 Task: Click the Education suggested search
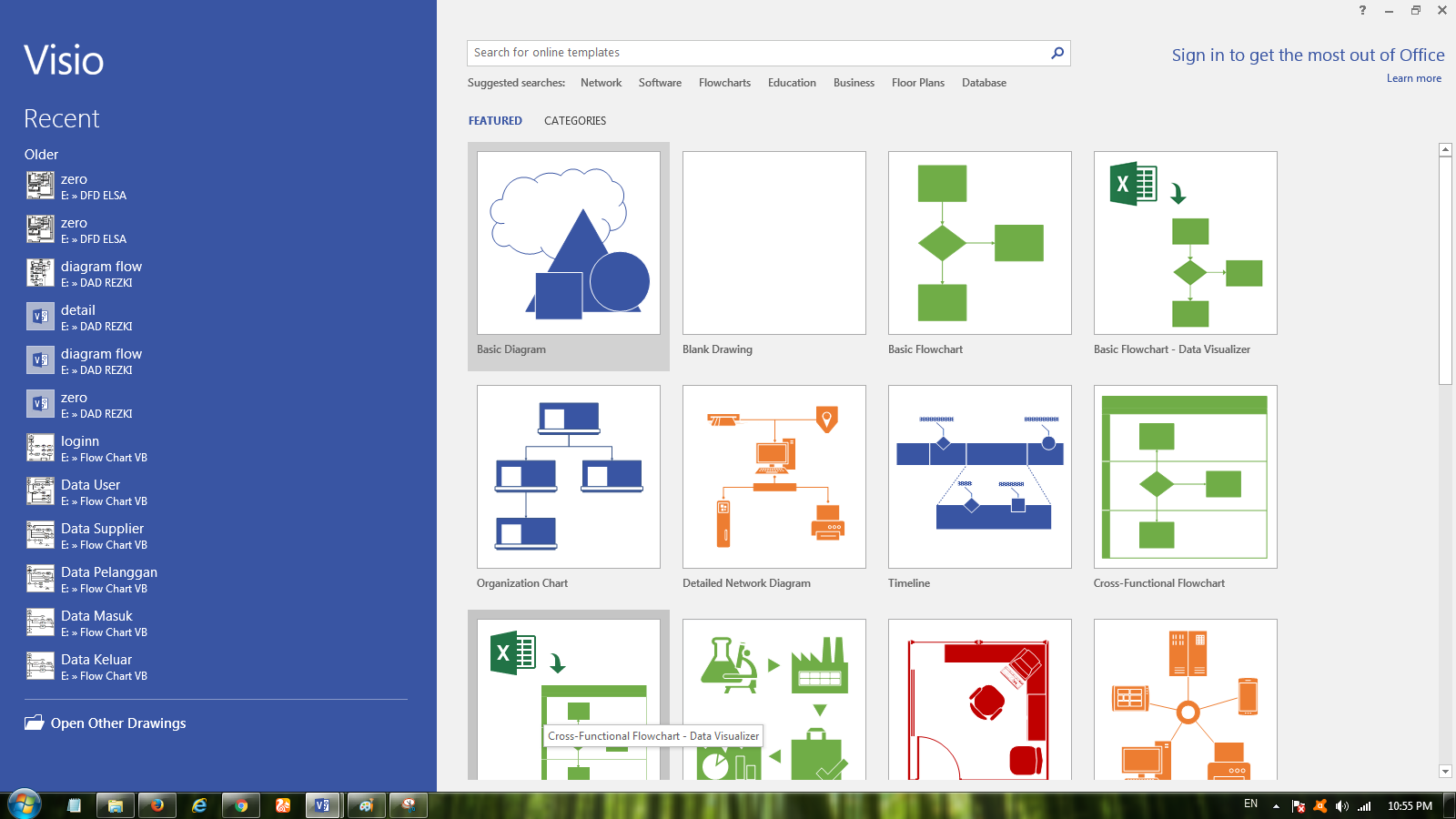pyautogui.click(x=792, y=83)
